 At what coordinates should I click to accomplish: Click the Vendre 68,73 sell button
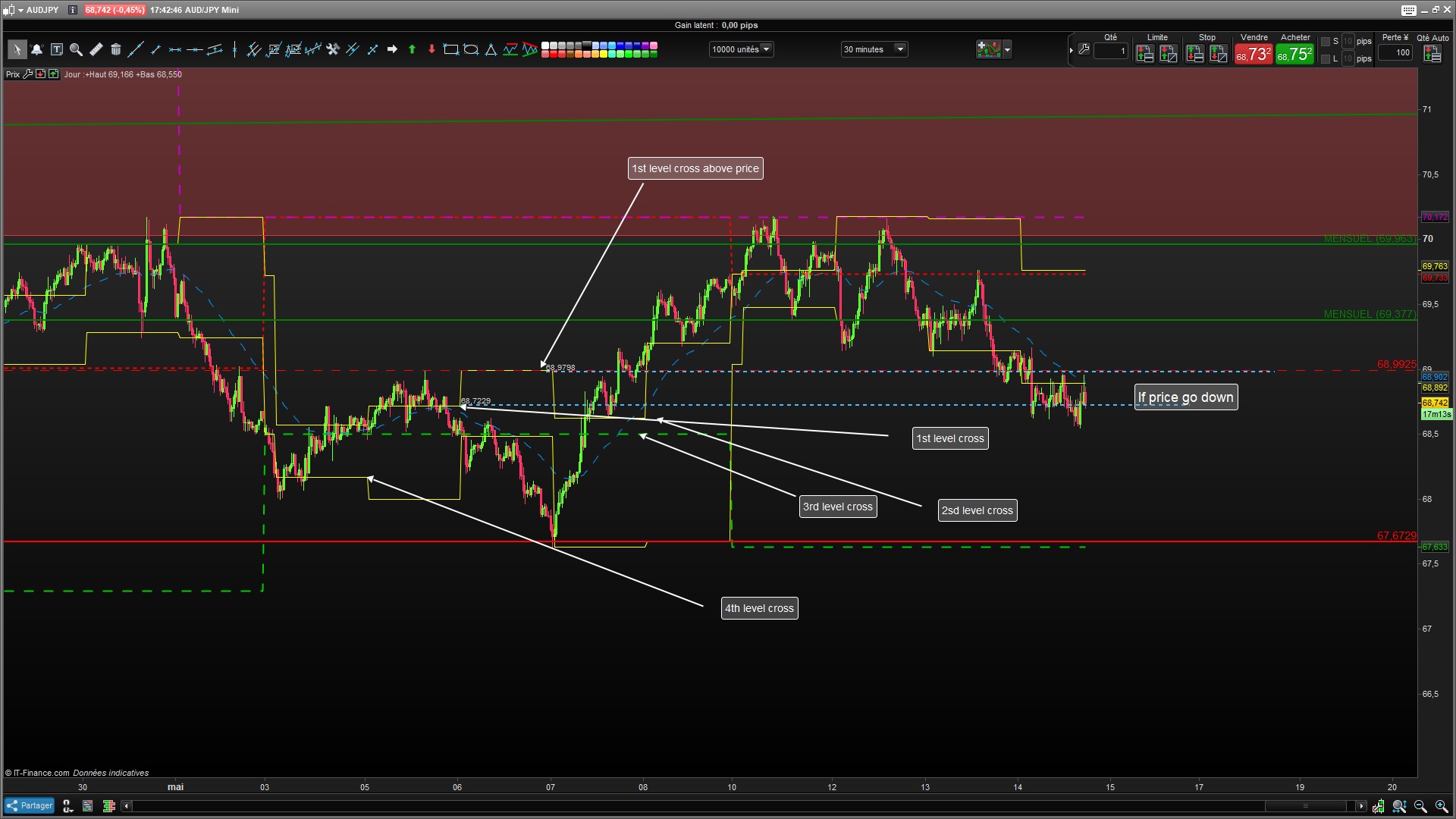1253,54
